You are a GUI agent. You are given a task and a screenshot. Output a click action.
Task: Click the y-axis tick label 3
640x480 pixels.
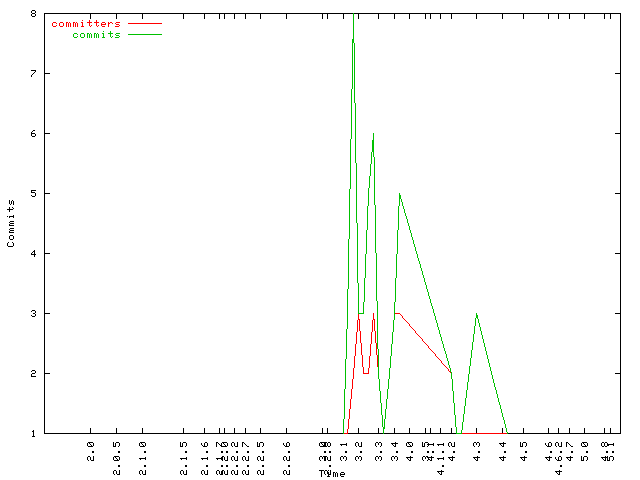click(34, 313)
